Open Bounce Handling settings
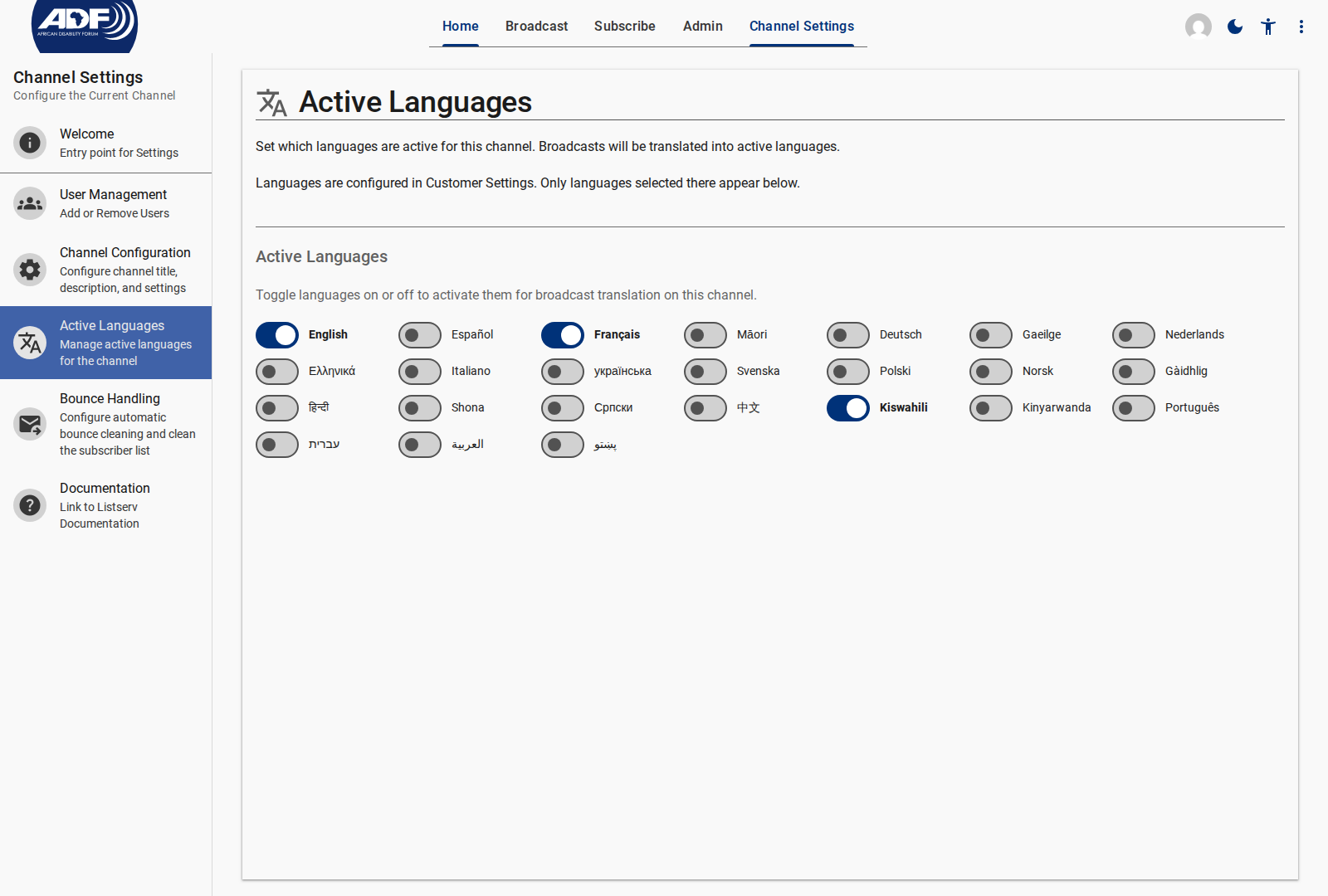This screenshot has height=896, width=1328. tap(105, 424)
